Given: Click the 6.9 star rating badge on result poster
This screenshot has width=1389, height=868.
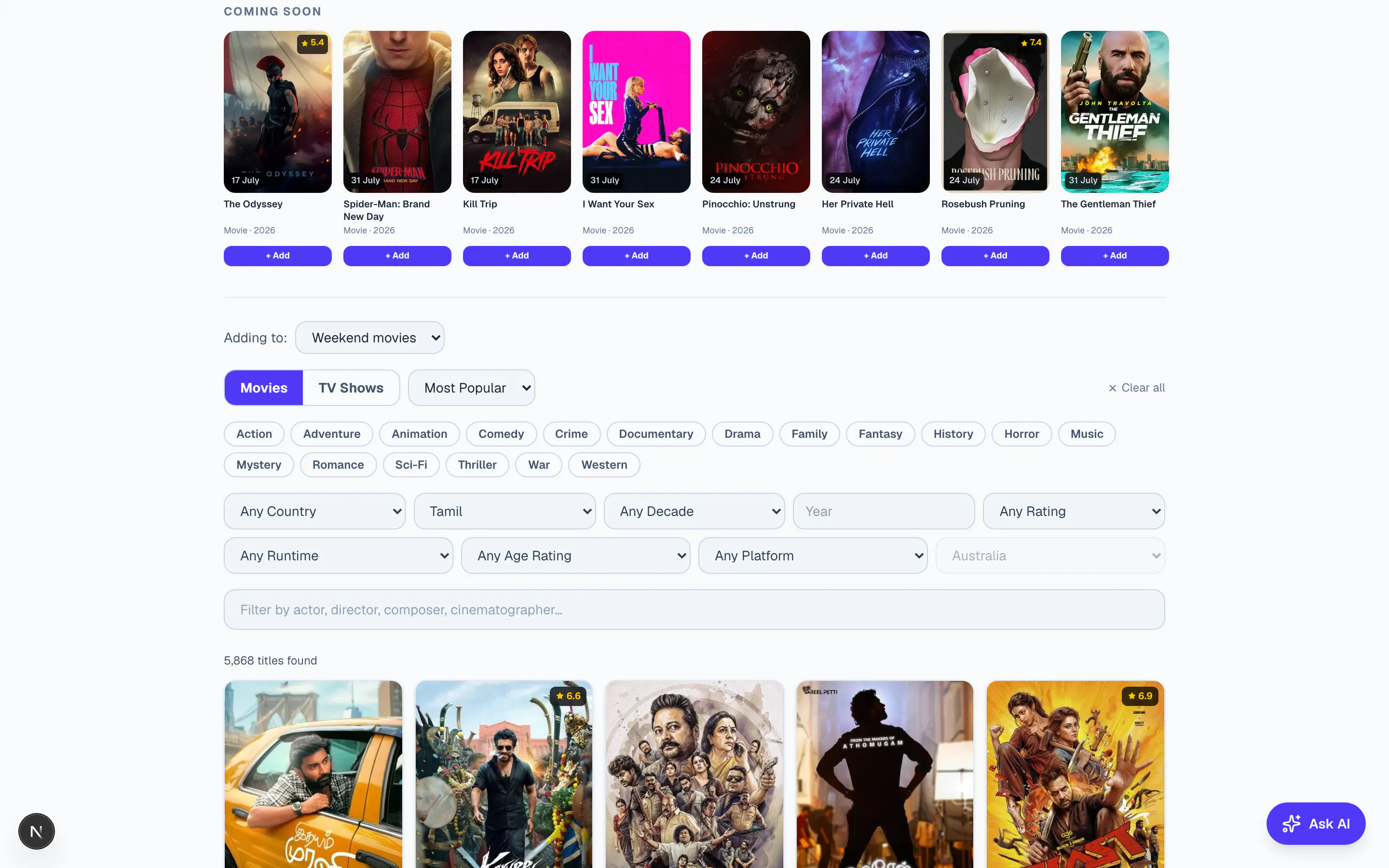Looking at the screenshot, I should point(1140,696).
